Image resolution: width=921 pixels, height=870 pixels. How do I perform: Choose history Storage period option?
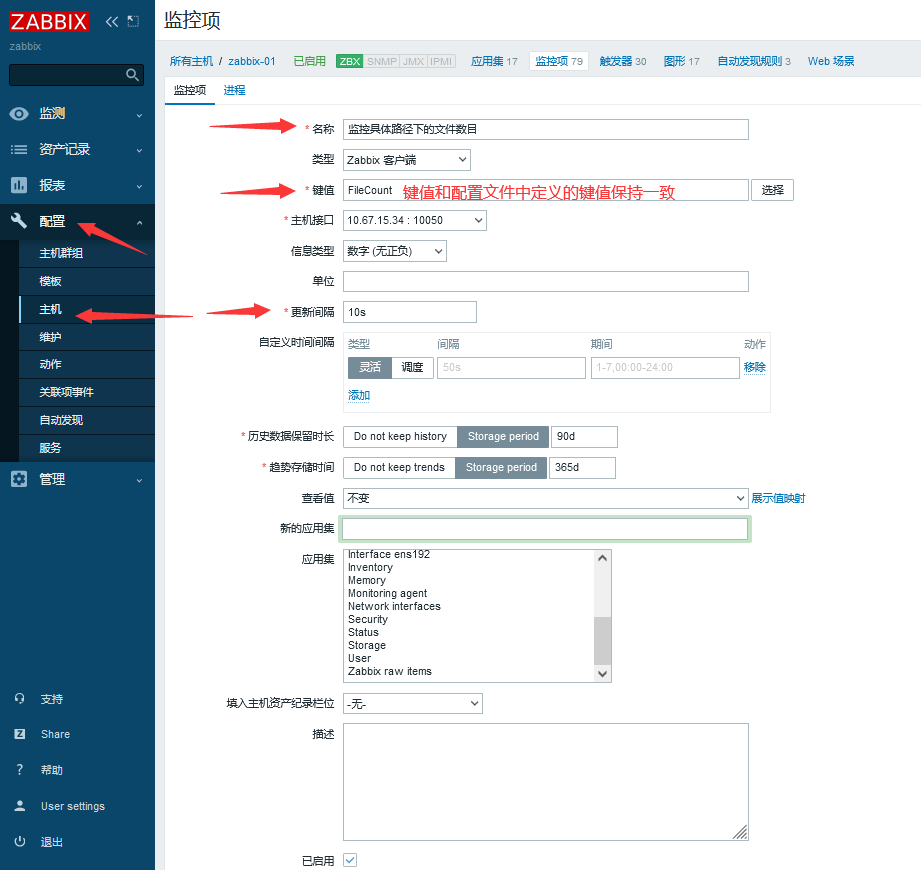tap(503, 436)
